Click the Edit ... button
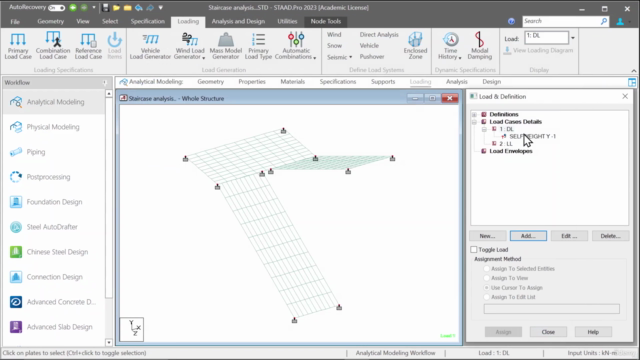 569,236
